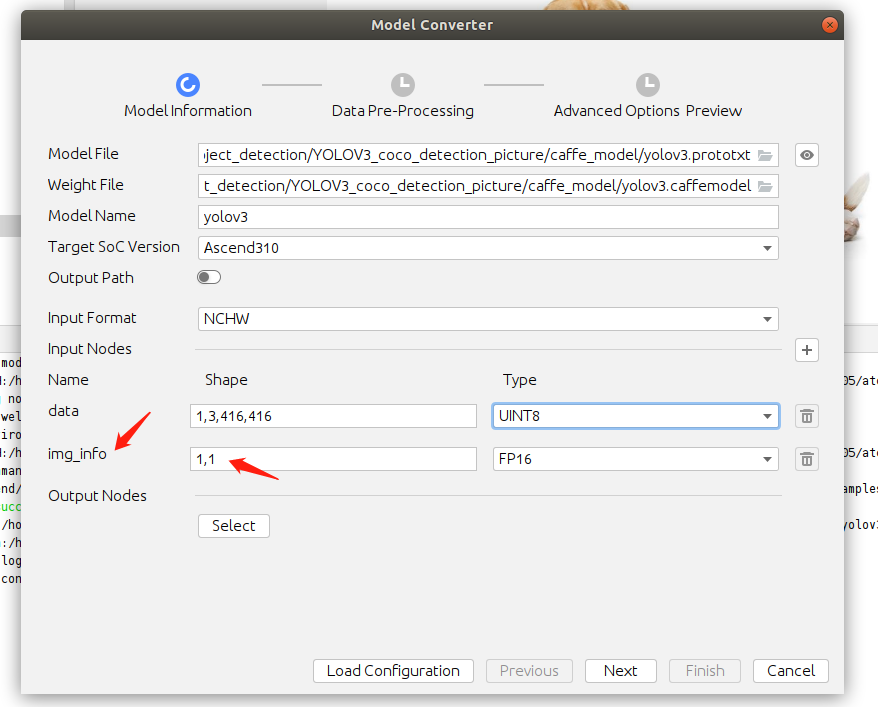Open the Target SoC Version dropdown
The image size is (878, 707).
pos(489,248)
